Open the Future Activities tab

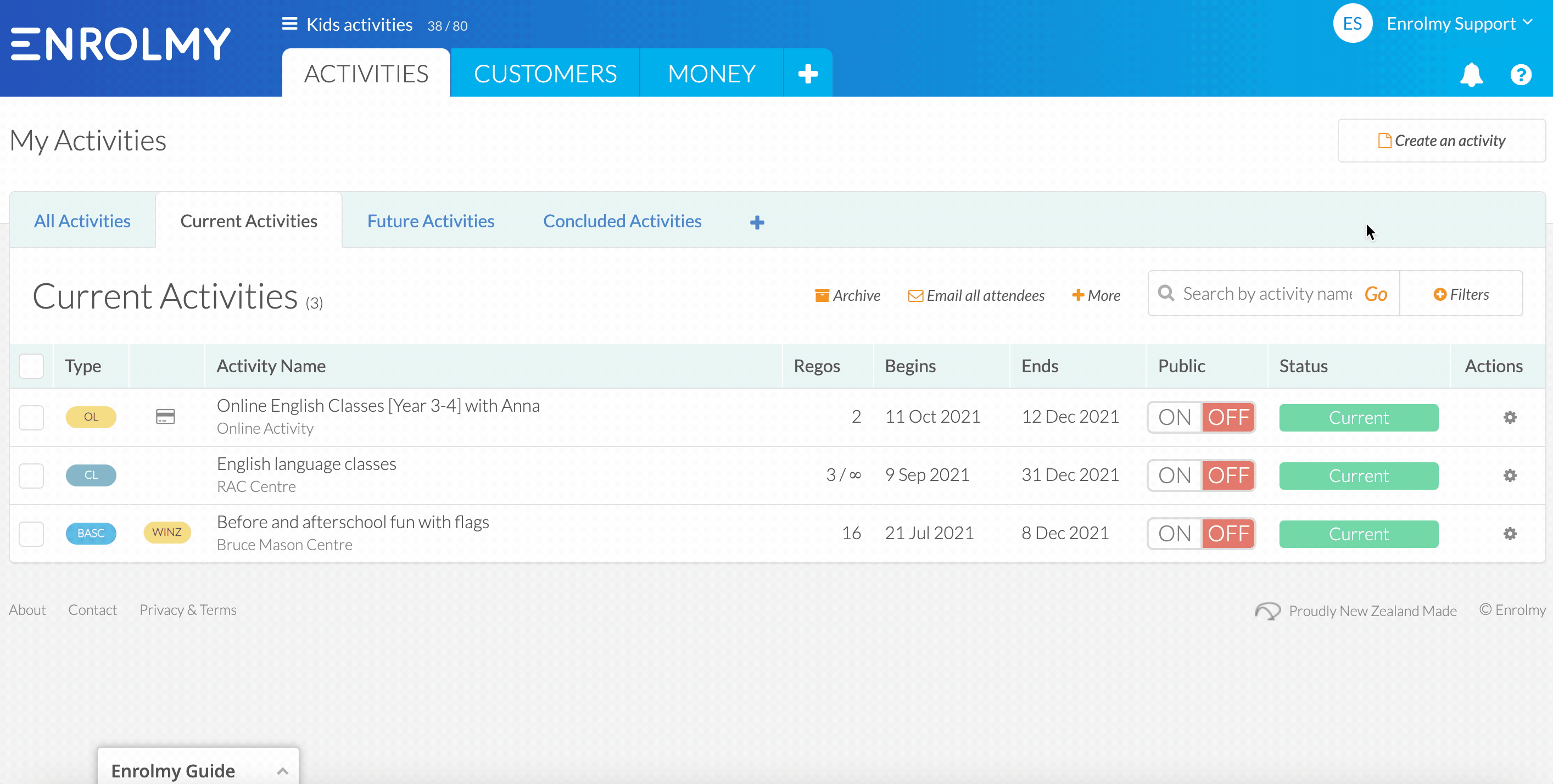tap(431, 221)
